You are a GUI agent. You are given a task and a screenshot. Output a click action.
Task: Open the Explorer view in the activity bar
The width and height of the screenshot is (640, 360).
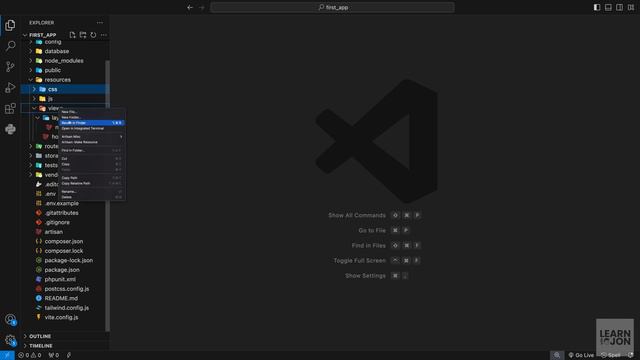click(x=10, y=25)
